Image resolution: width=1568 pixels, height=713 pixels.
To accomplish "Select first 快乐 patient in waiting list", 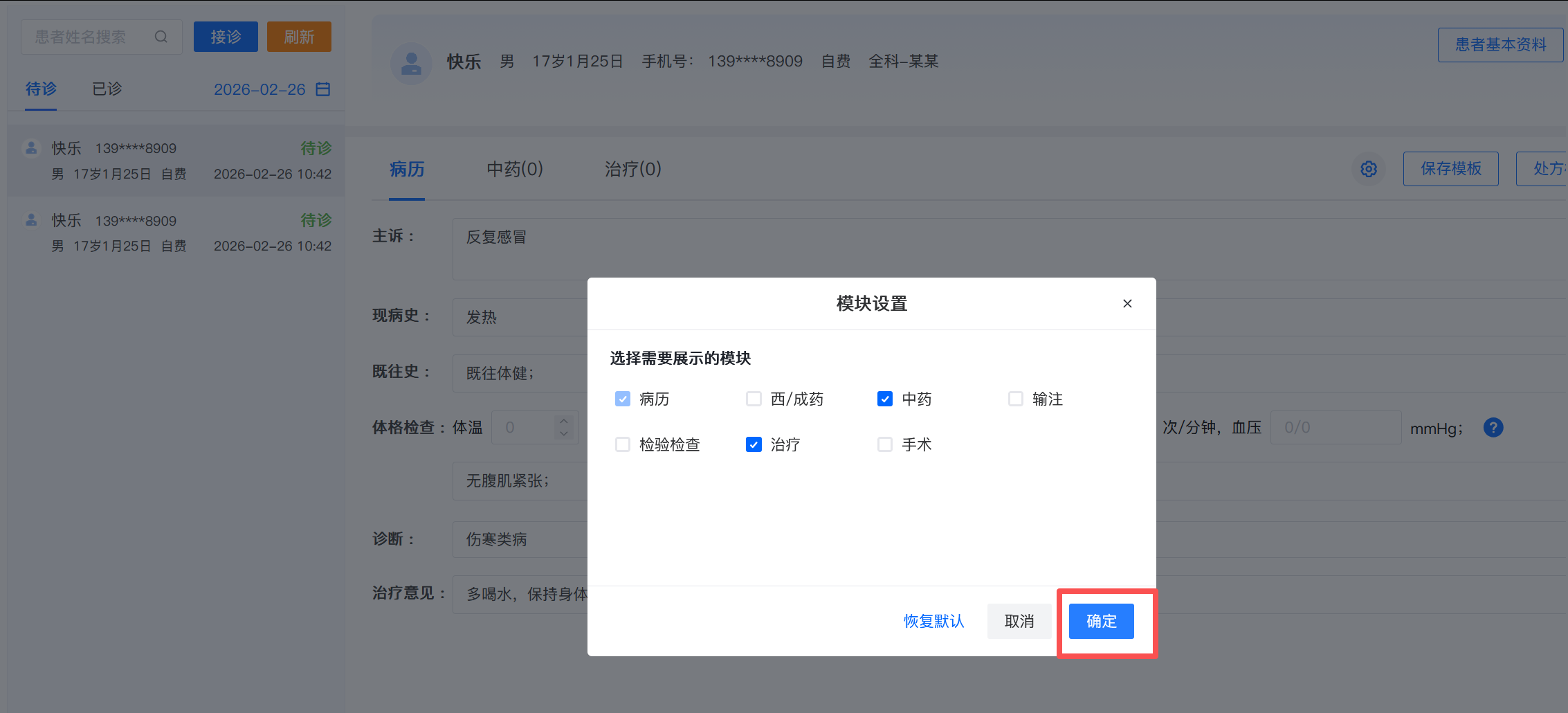I will 176,161.
